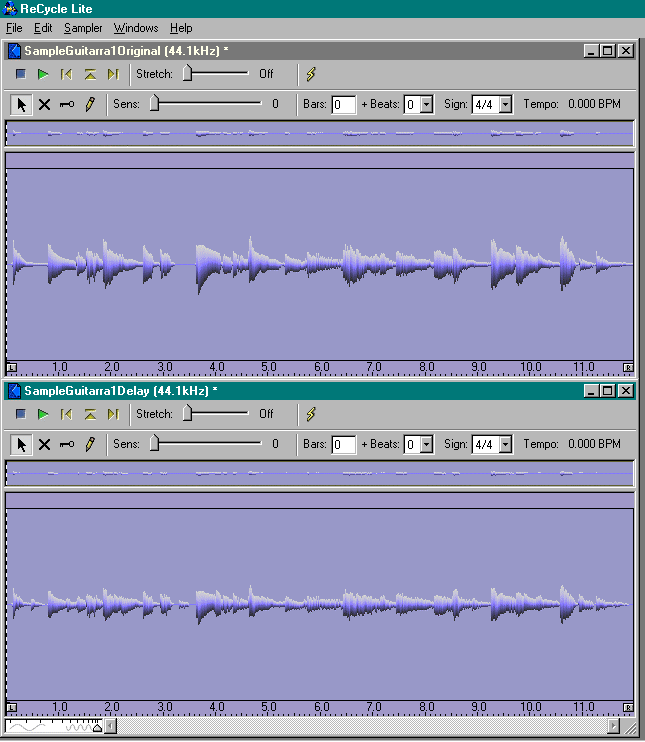Go to right locator in SampleGuitarra1Original window

pos(113,74)
